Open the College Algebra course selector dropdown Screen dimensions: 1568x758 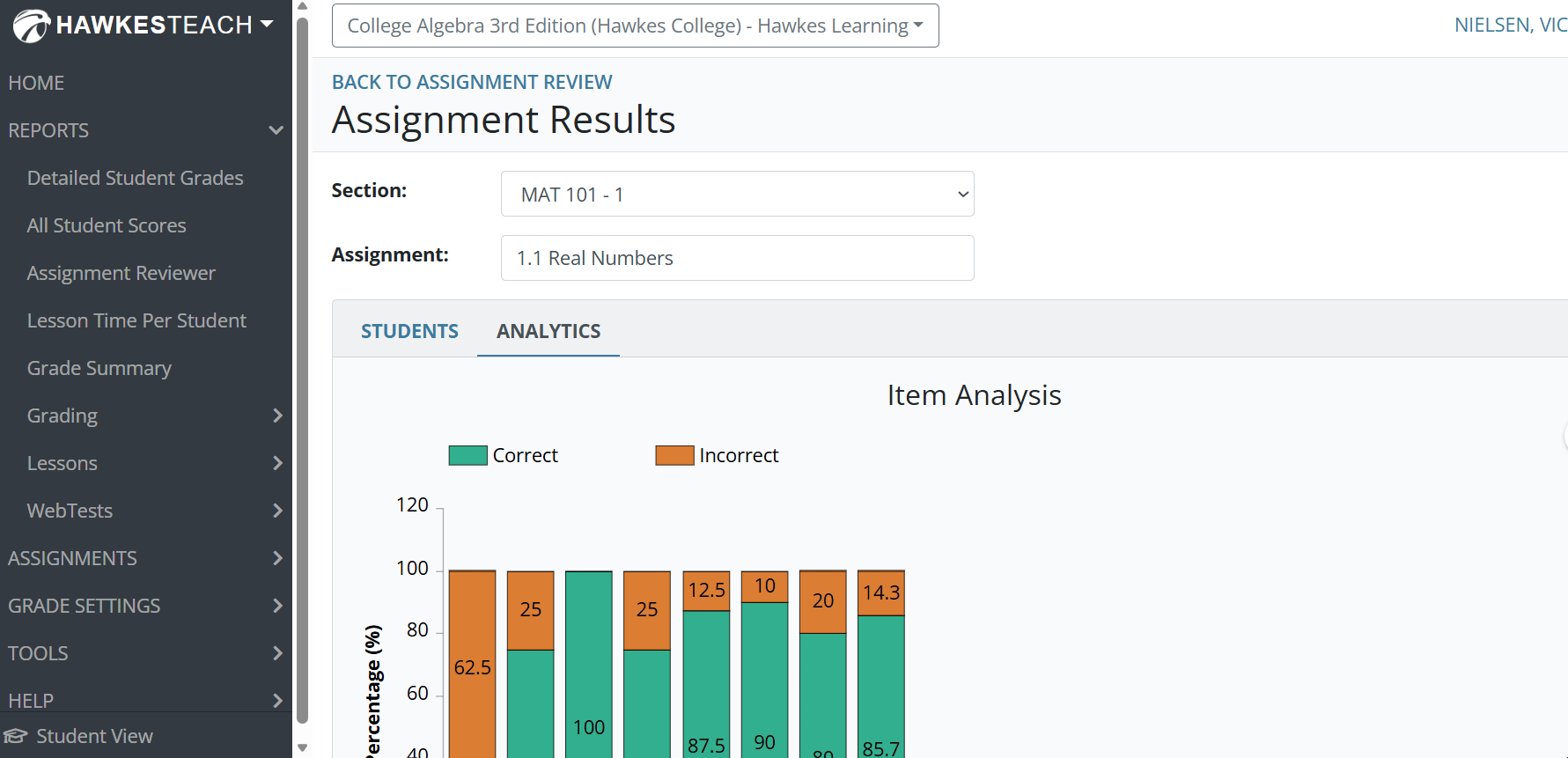(x=635, y=26)
